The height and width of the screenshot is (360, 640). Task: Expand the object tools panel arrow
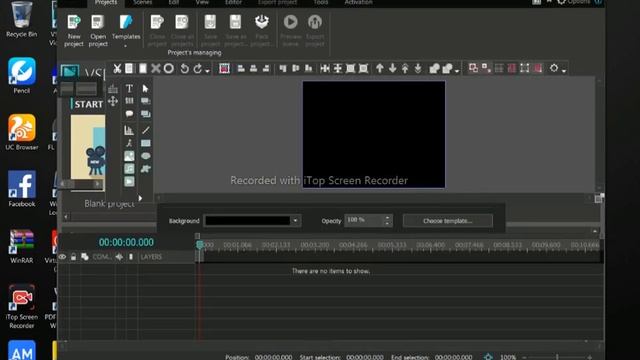pyautogui.click(x=140, y=198)
